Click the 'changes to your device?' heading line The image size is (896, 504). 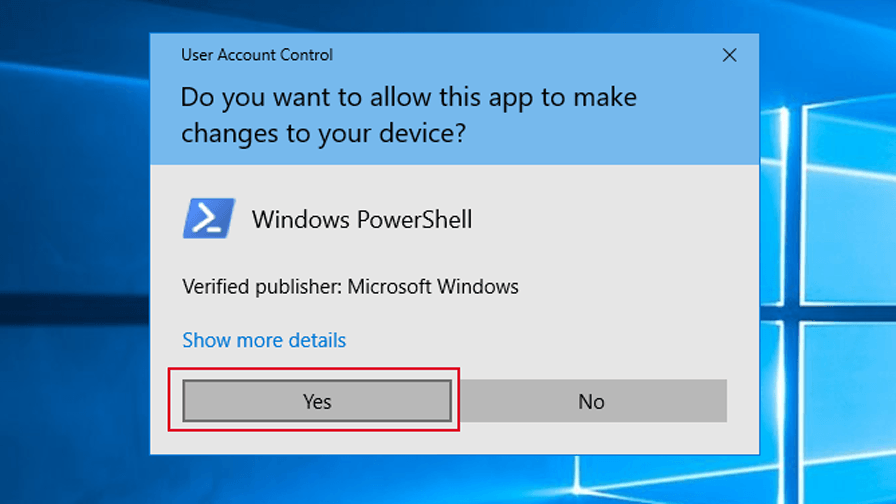pos(323,133)
